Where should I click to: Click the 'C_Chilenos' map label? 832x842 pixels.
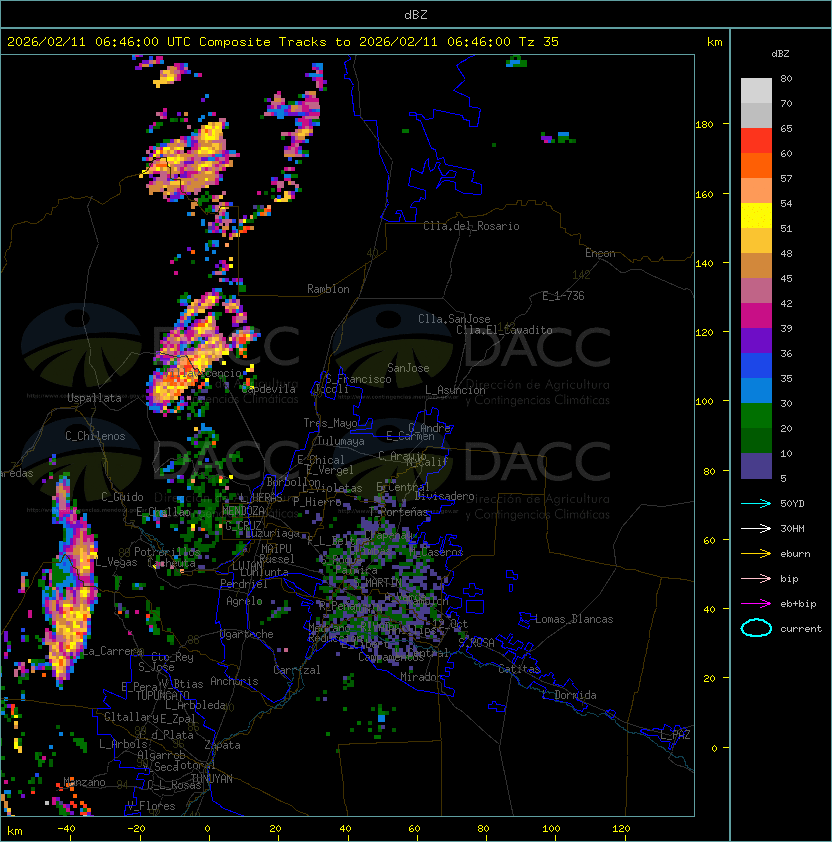point(95,436)
